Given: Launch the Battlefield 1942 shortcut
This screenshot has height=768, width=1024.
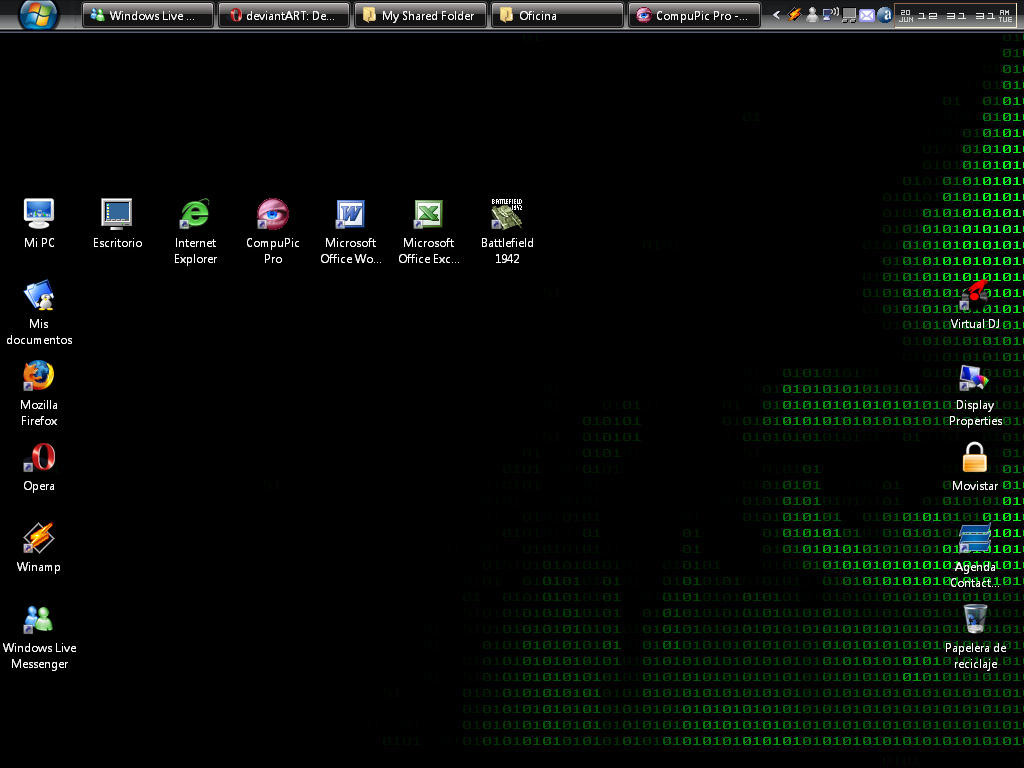Looking at the screenshot, I should (507, 232).
